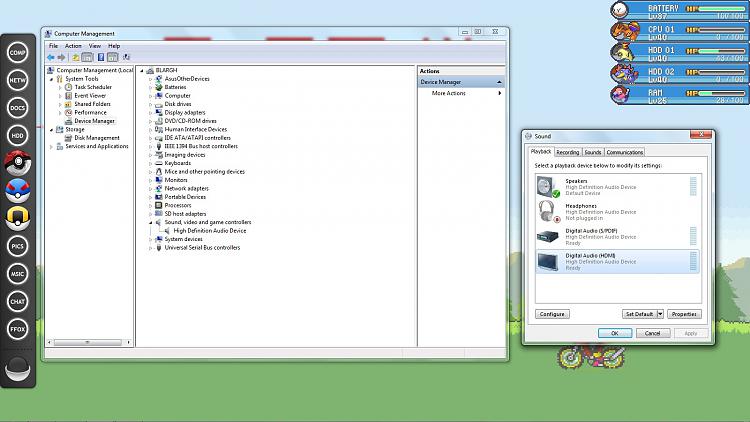Click the Scan for hardware changes toolbar icon

coord(126,57)
